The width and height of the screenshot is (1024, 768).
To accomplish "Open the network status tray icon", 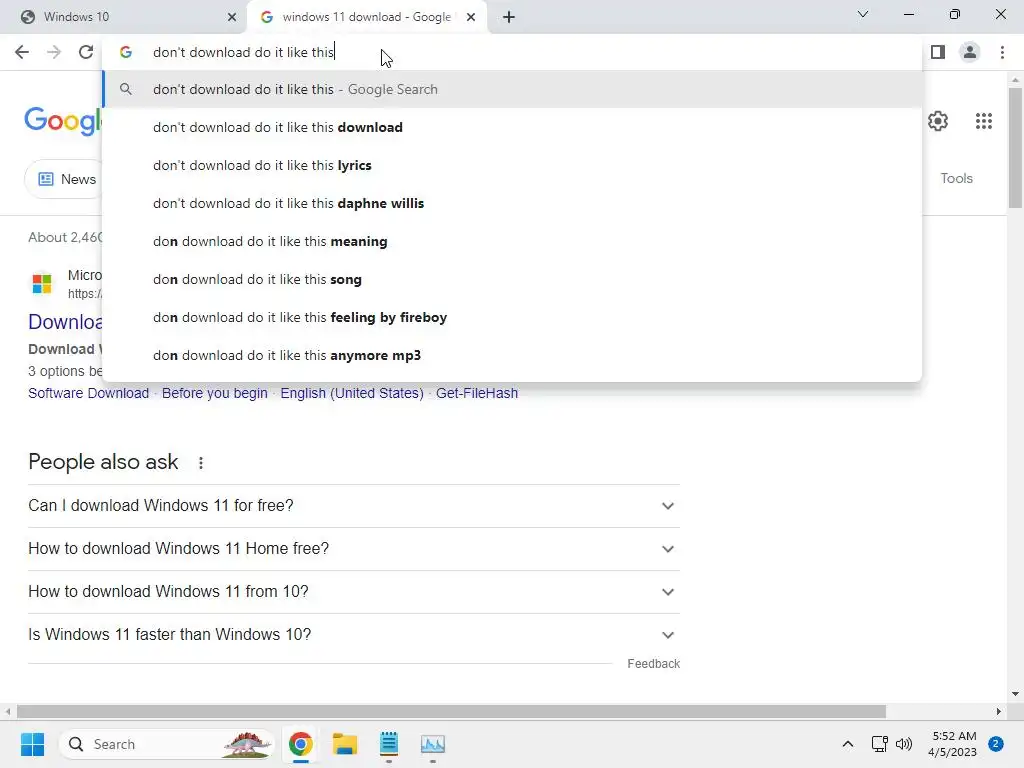I will pos(880,744).
